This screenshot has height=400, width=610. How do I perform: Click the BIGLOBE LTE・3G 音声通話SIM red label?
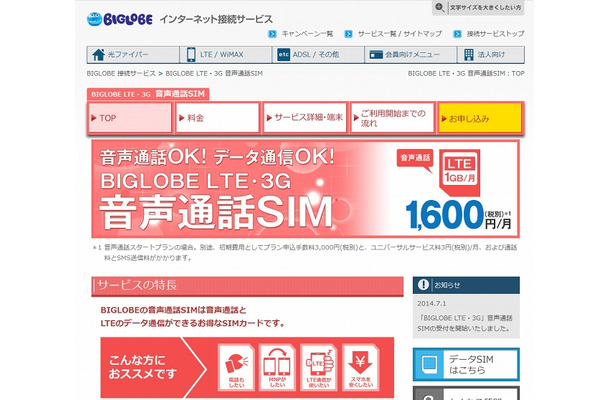click(148, 94)
